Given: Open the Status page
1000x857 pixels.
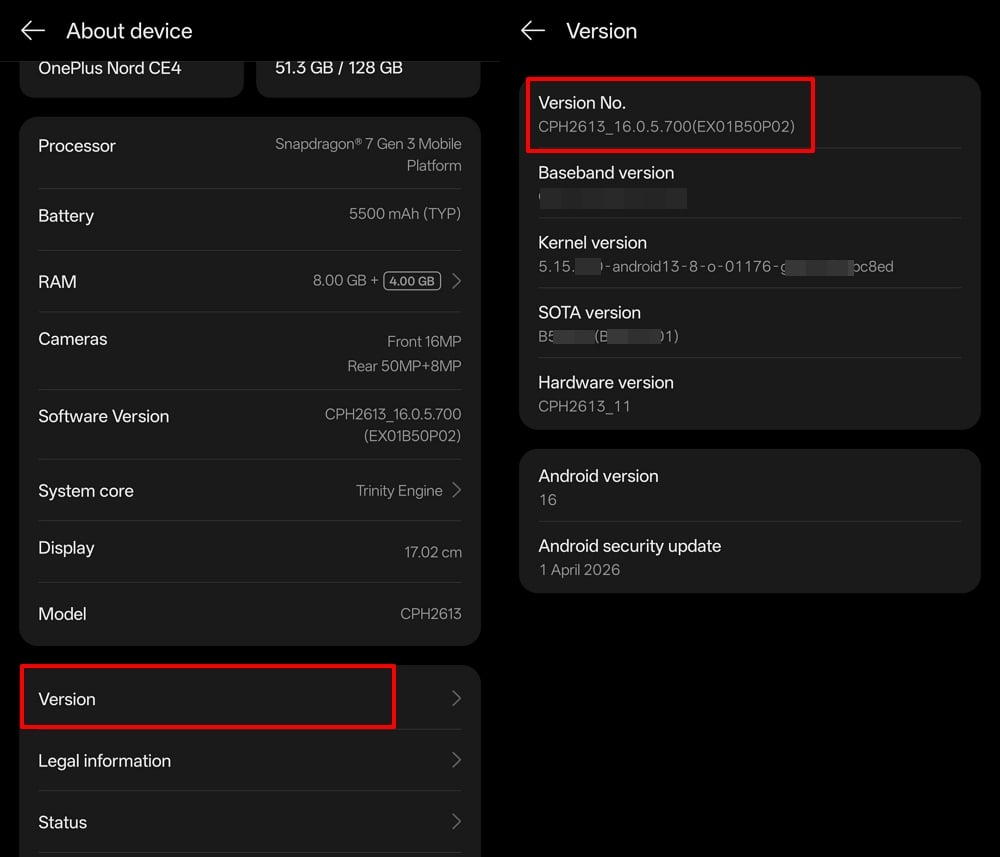Looking at the screenshot, I should pos(248,822).
